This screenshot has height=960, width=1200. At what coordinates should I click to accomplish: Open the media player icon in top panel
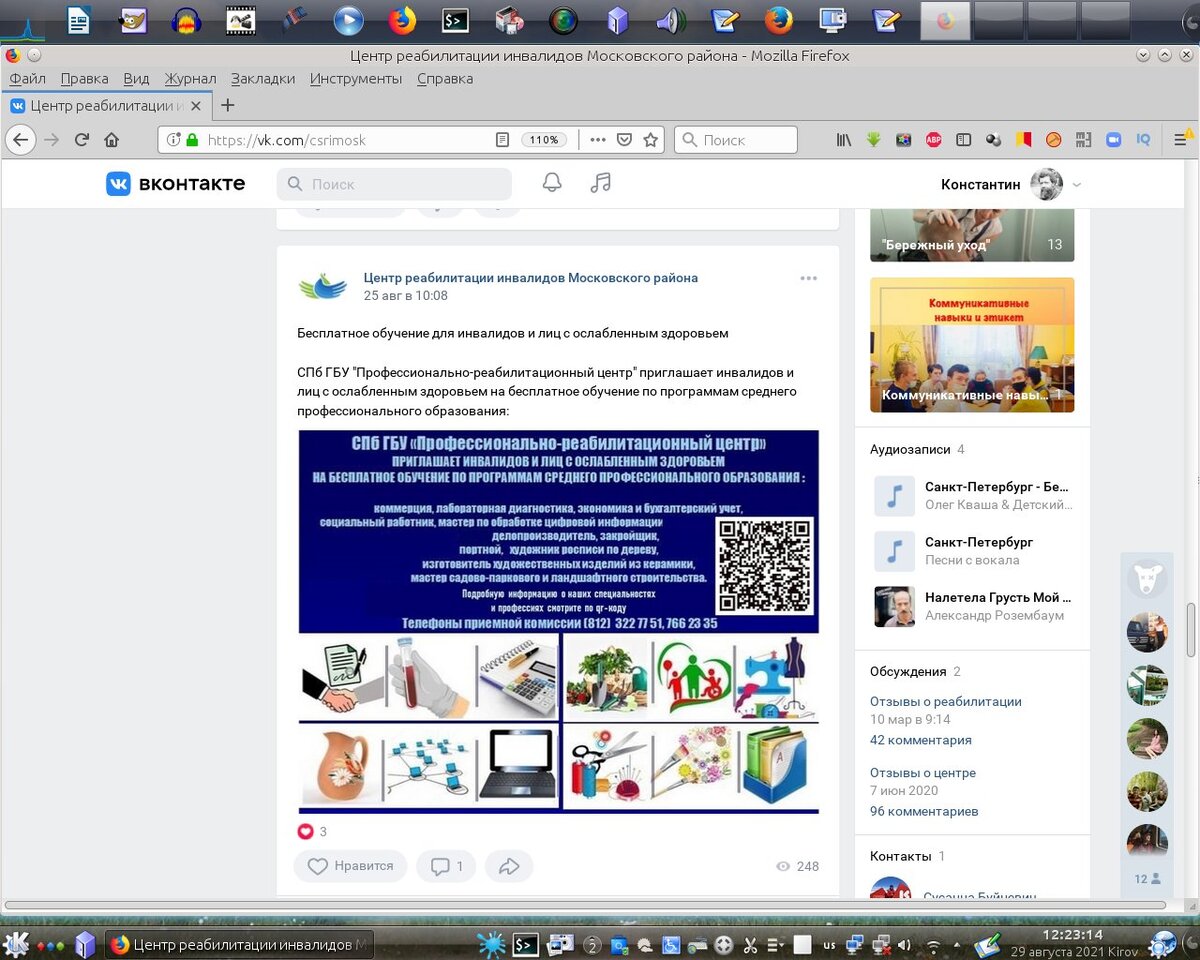tap(348, 20)
